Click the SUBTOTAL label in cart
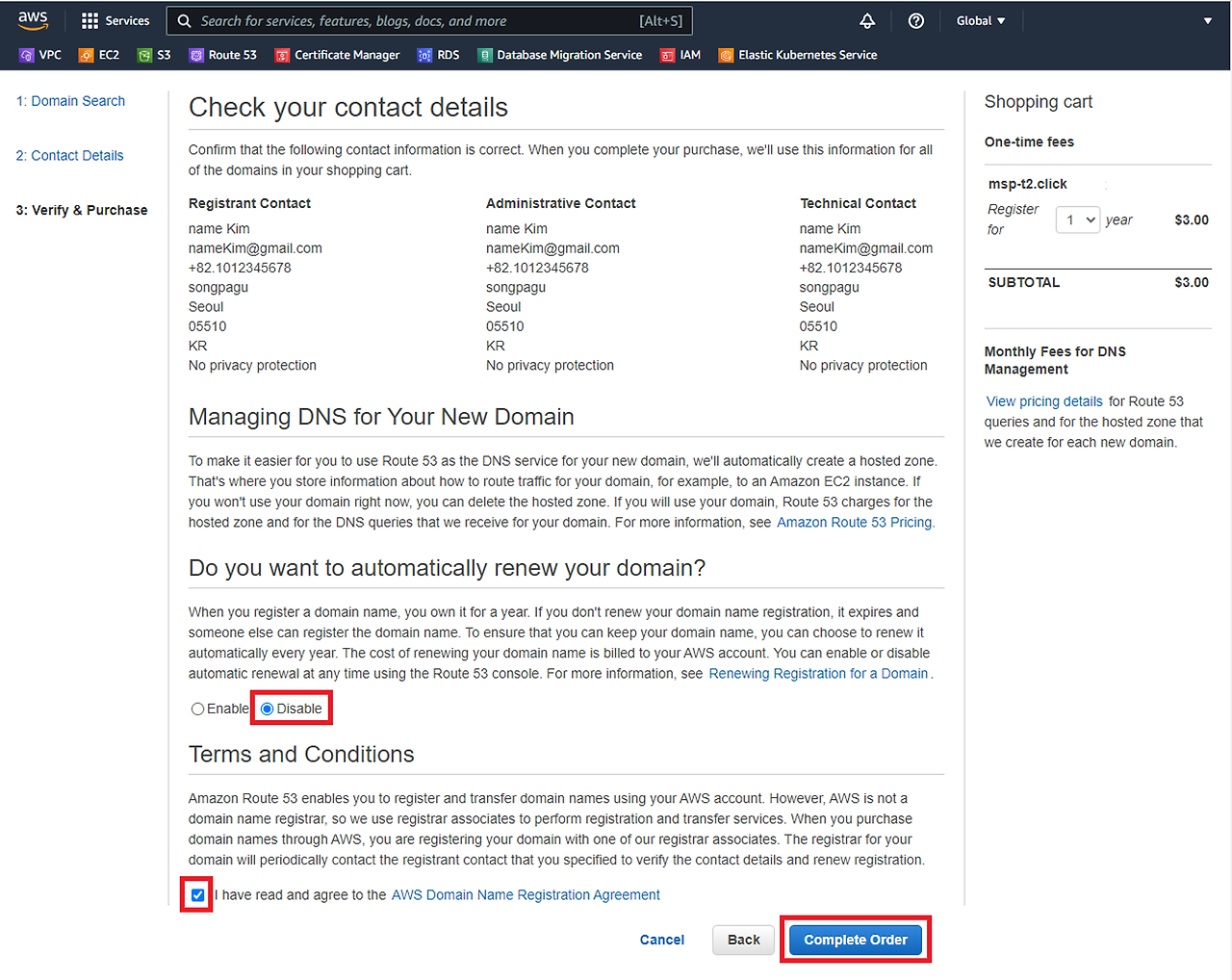This screenshot has width=1232, height=980. [1023, 282]
